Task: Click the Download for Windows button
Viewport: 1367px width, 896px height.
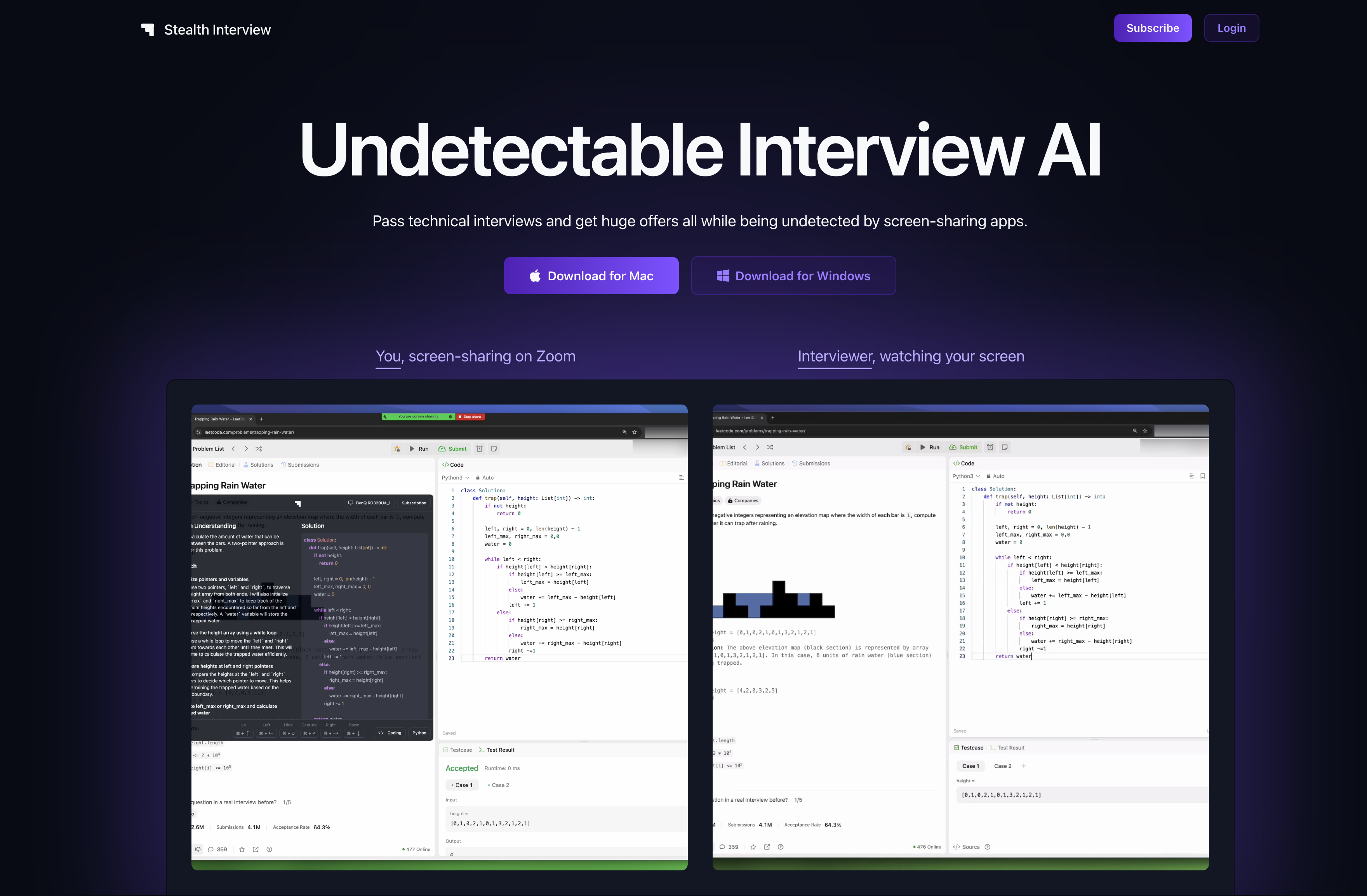Action: (x=793, y=276)
